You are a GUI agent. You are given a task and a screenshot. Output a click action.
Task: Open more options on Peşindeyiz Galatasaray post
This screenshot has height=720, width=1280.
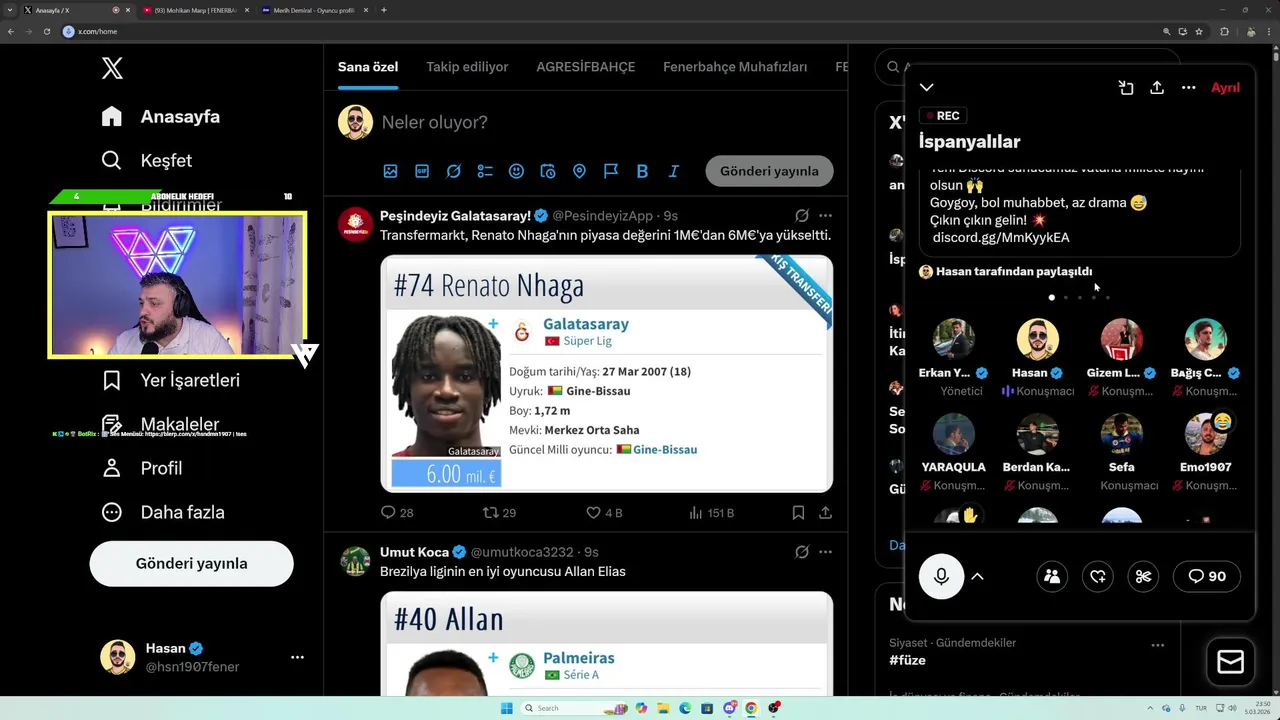825,215
